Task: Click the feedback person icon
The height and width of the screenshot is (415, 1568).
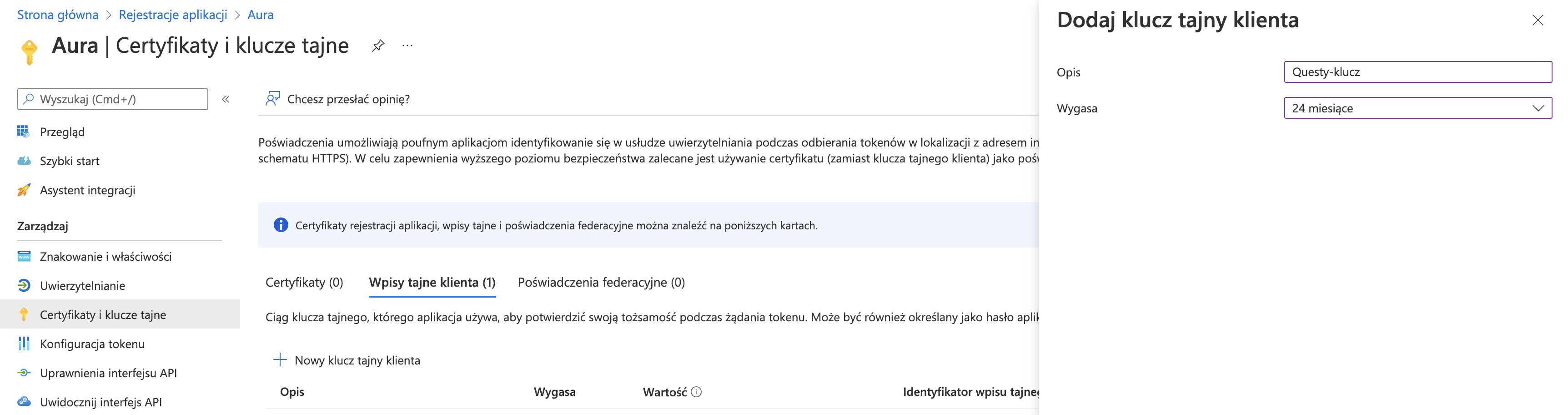Action: pos(273,99)
